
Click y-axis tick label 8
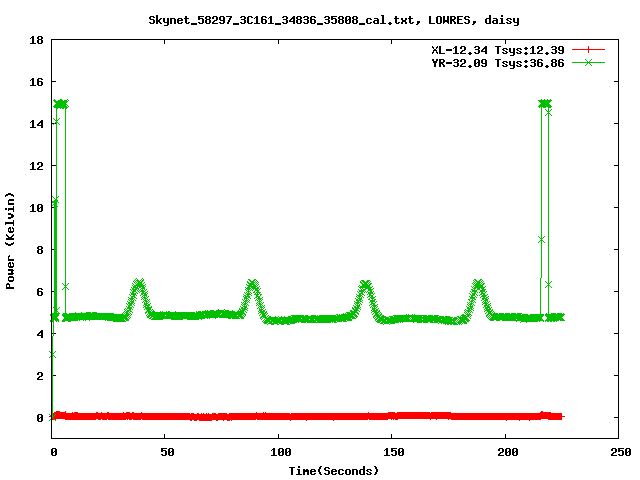click(x=40, y=250)
